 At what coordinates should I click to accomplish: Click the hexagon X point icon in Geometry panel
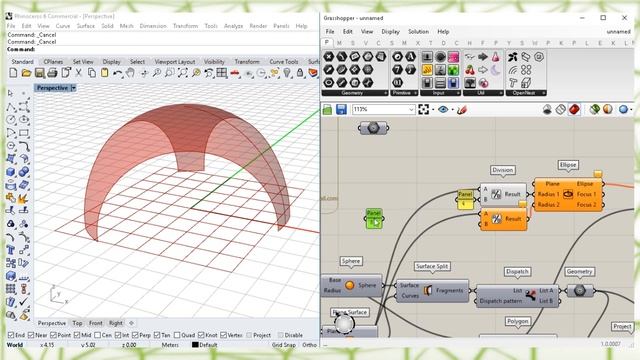coord(329,57)
